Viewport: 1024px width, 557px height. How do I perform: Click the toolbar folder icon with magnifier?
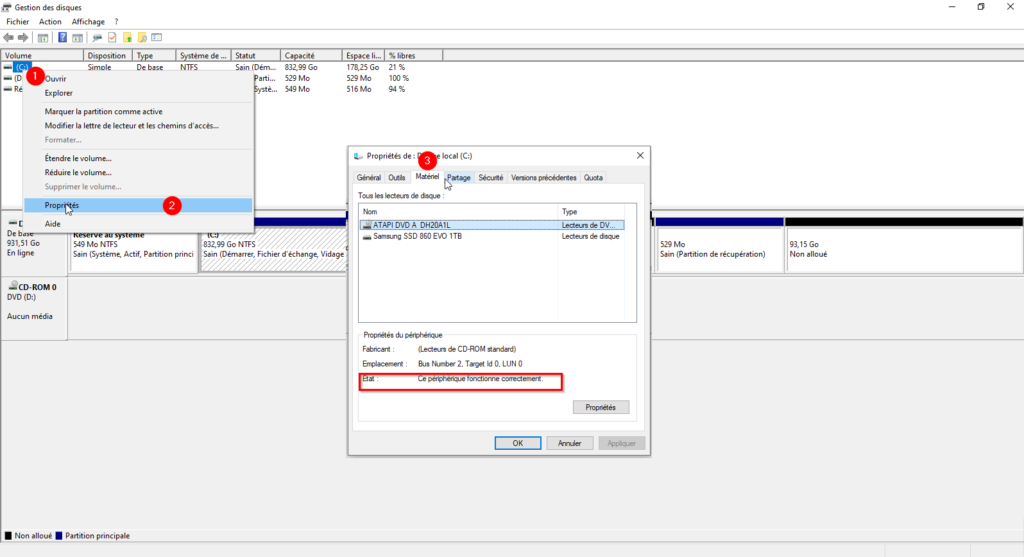(x=142, y=38)
